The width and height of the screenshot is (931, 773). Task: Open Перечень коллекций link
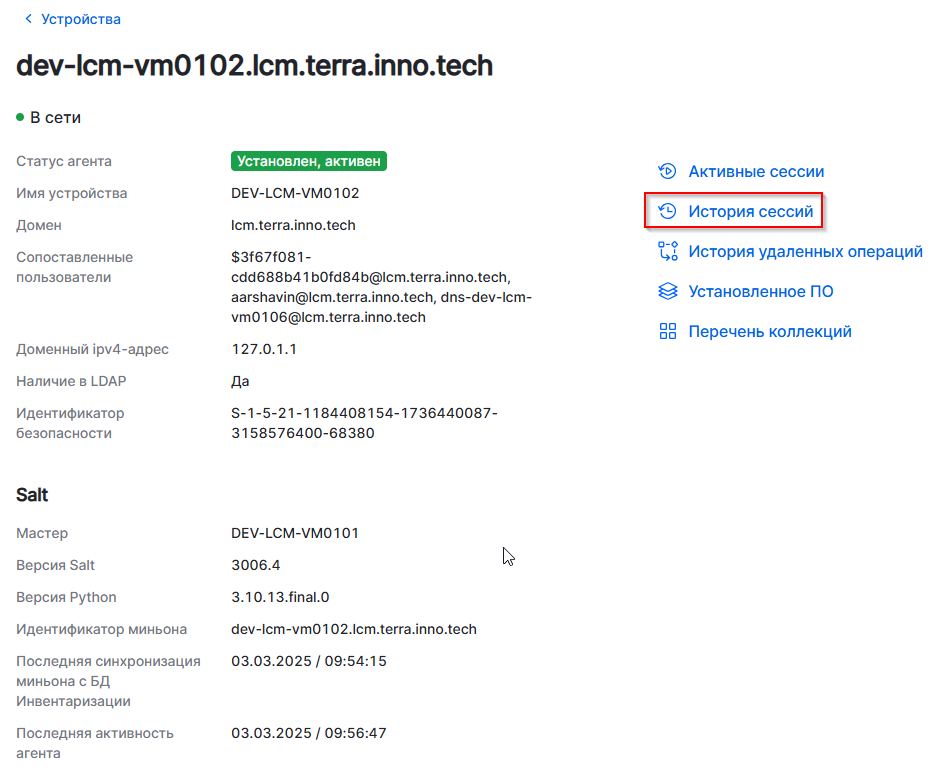click(769, 332)
